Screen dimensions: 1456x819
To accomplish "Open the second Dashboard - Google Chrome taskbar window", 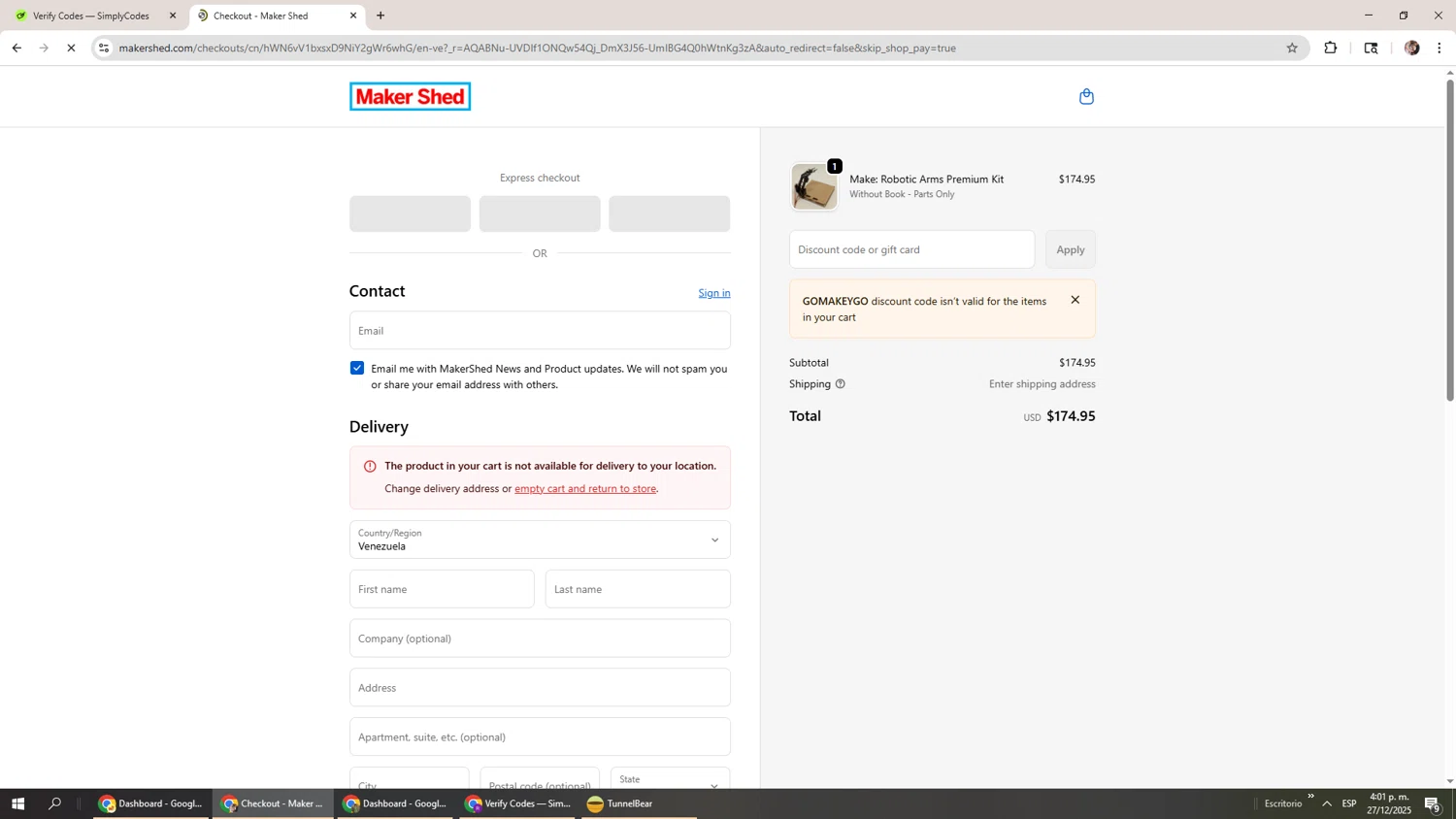I will [395, 803].
